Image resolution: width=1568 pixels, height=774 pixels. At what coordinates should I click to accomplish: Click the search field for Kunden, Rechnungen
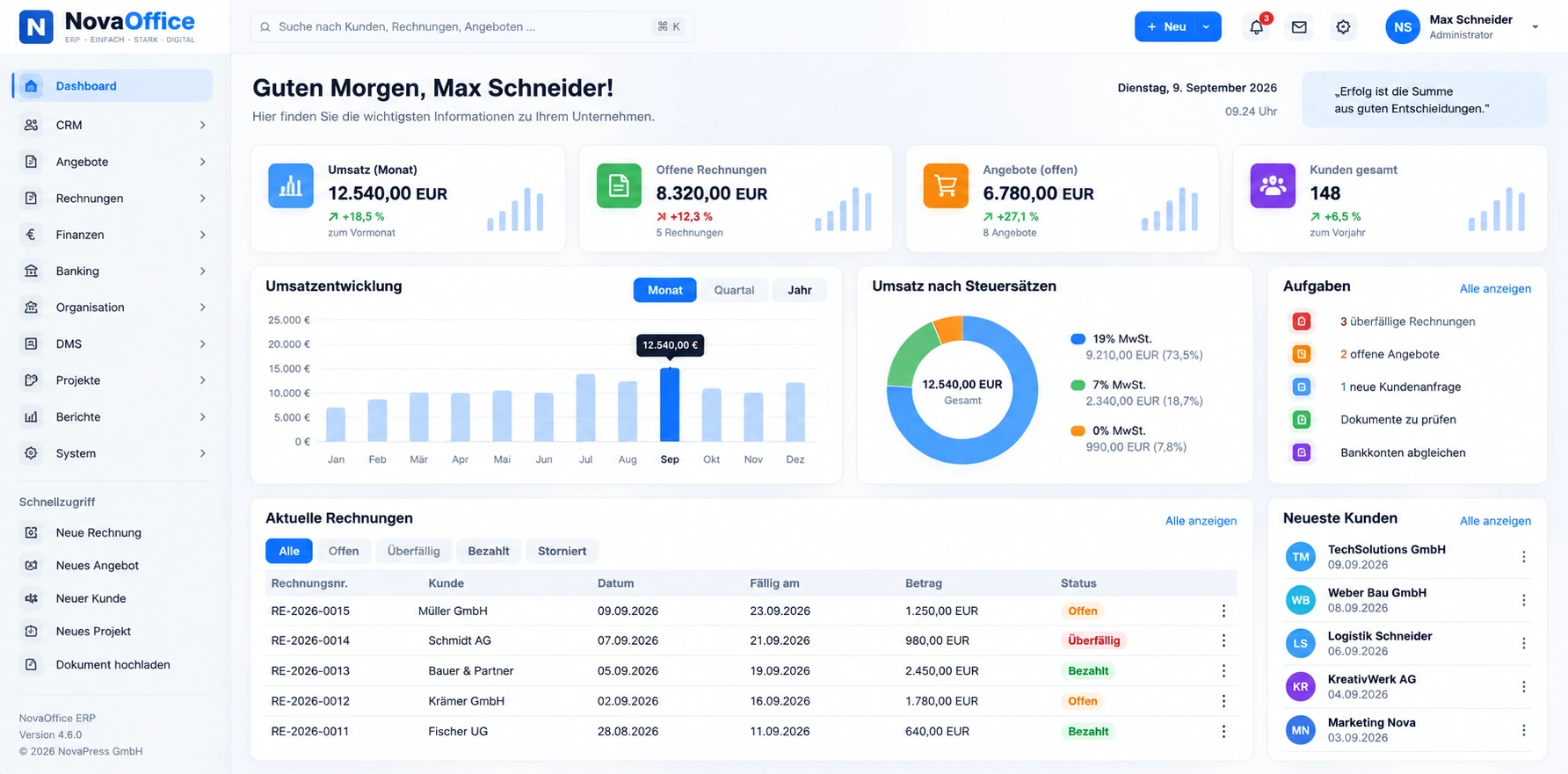point(472,27)
